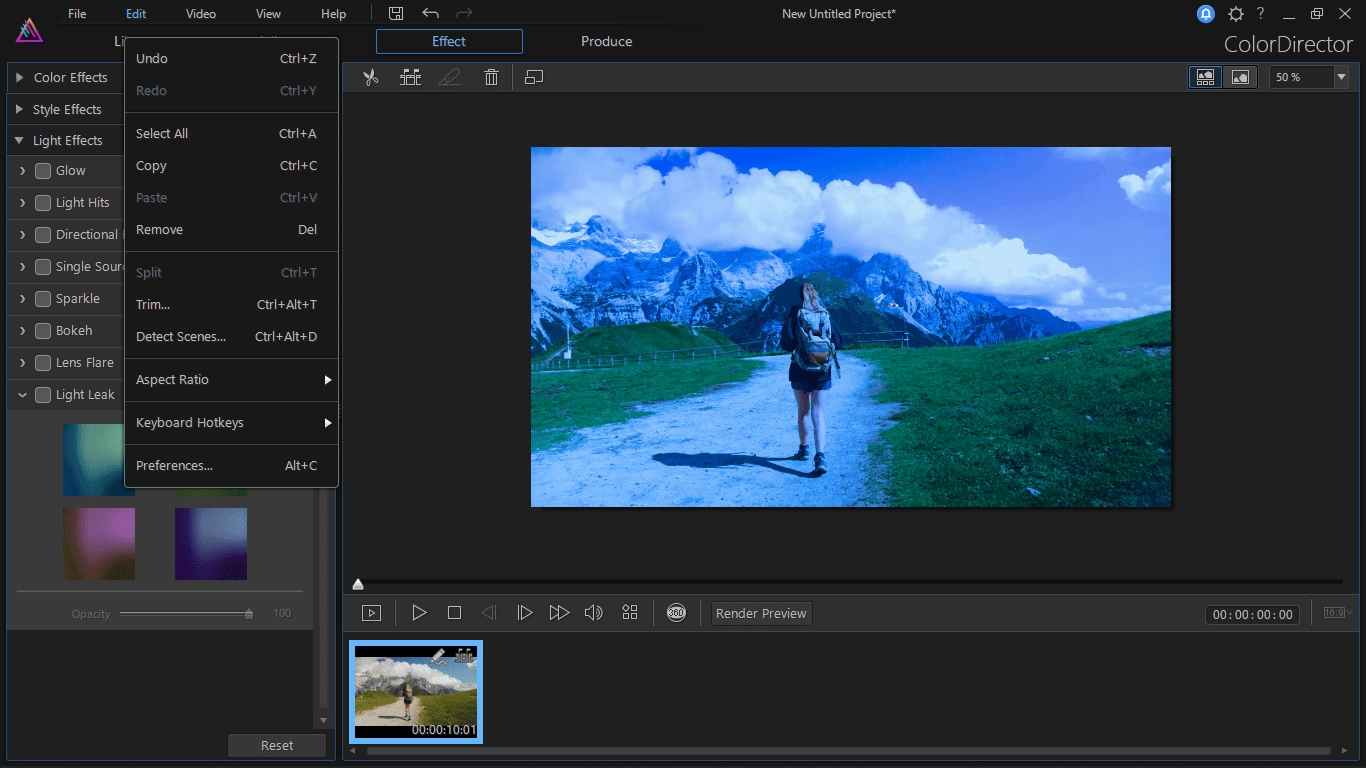Open the 50 % zoom dropdown
This screenshot has height=768, width=1366.
(1341, 77)
